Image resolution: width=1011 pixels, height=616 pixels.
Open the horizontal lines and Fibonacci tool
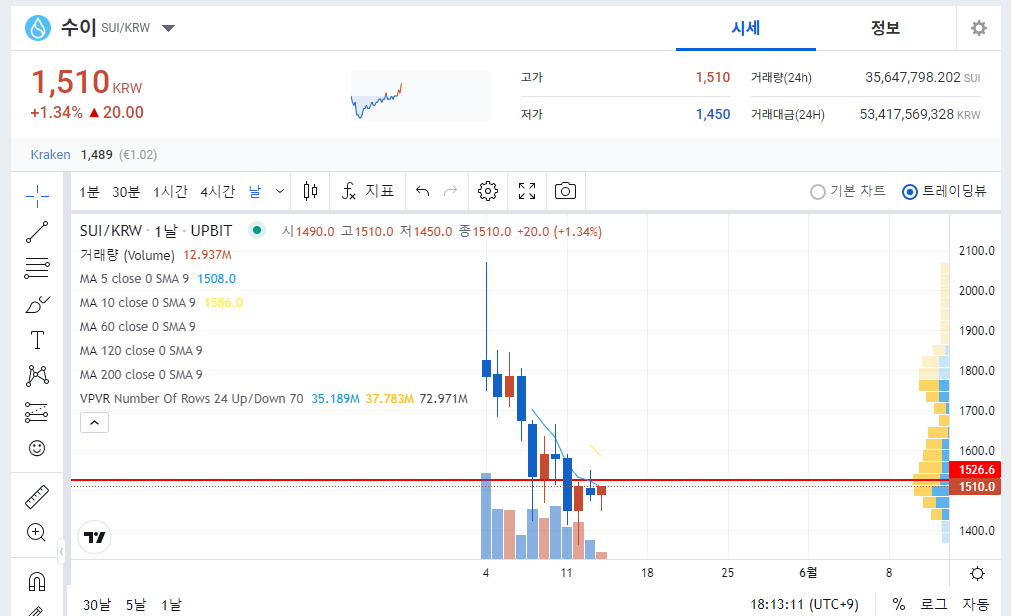coord(37,268)
